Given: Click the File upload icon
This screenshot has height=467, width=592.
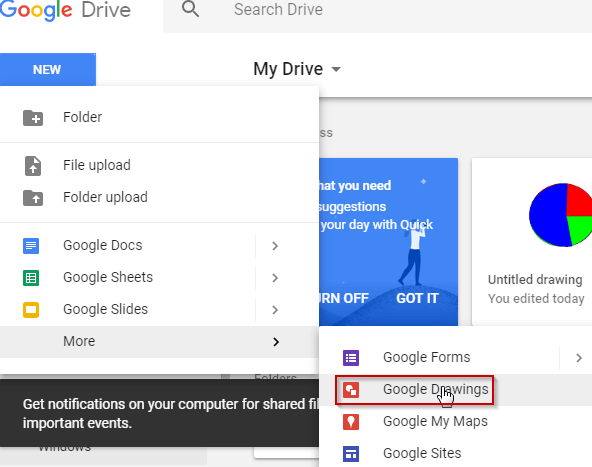Looking at the screenshot, I should pos(33,166).
